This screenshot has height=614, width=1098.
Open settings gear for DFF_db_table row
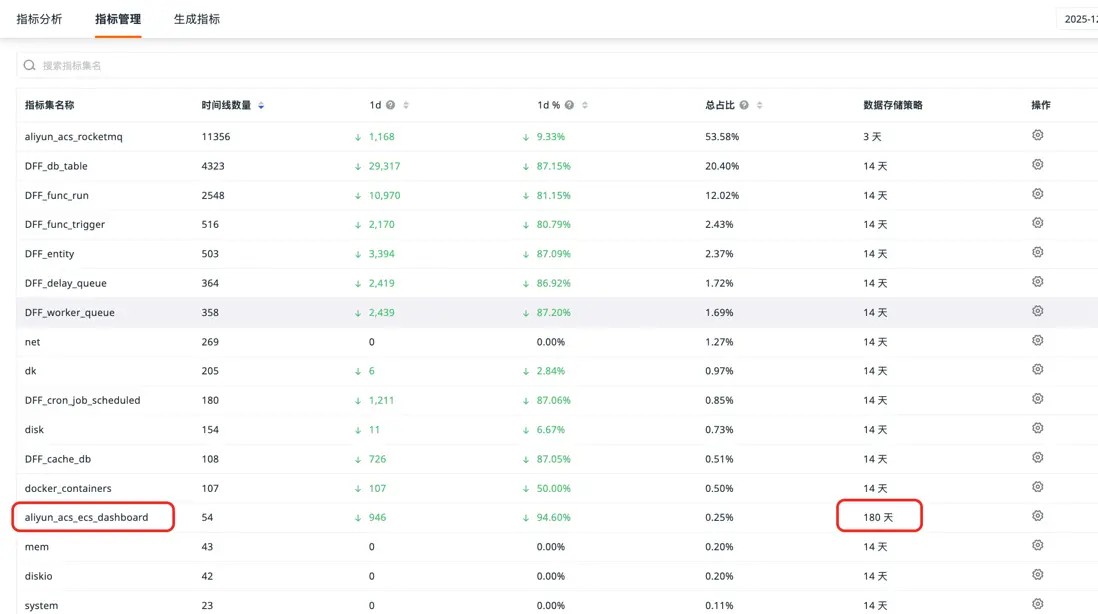[1038, 165]
